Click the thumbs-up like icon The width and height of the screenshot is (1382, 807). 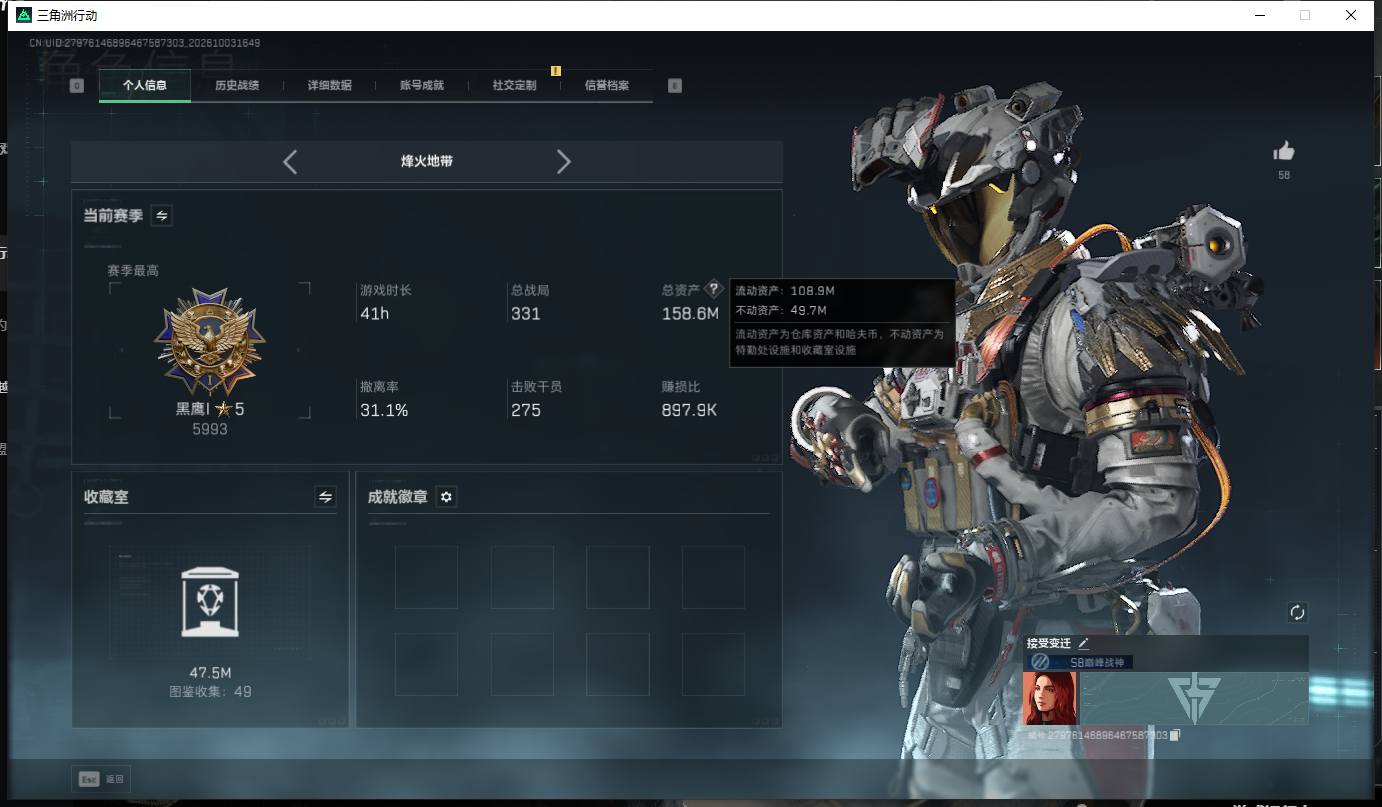[x=1284, y=151]
